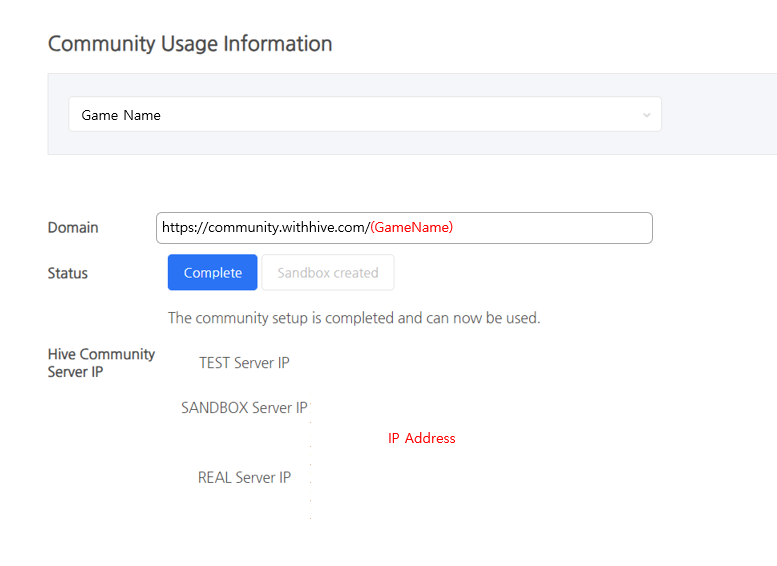This screenshot has height=566, width=777.
Task: Click the Domain field label
Action: click(73, 227)
